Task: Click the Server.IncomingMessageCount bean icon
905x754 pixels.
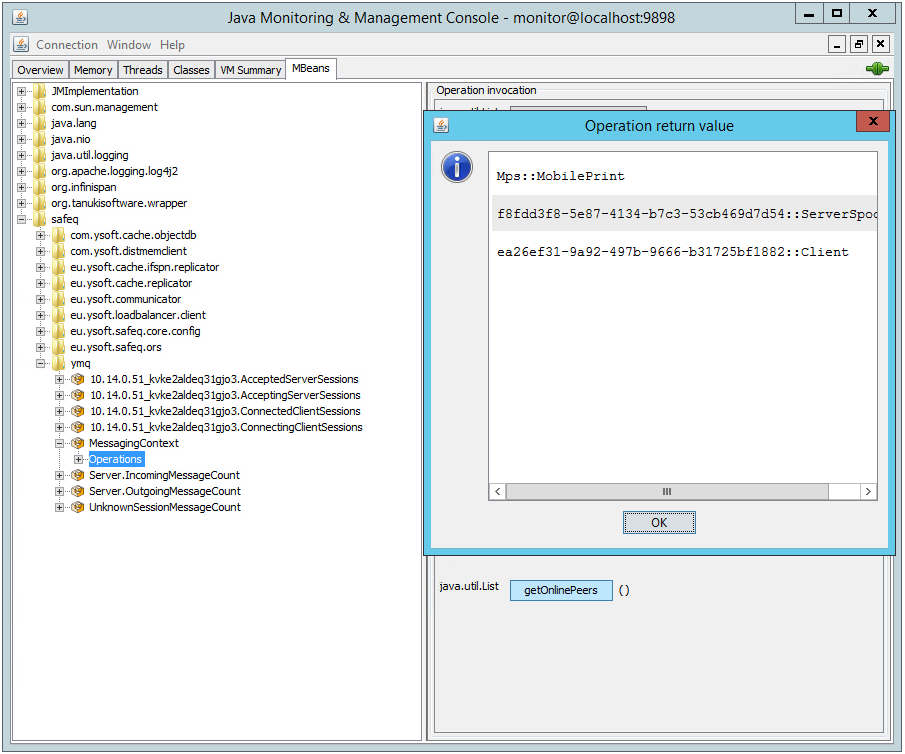Action: click(x=77, y=475)
